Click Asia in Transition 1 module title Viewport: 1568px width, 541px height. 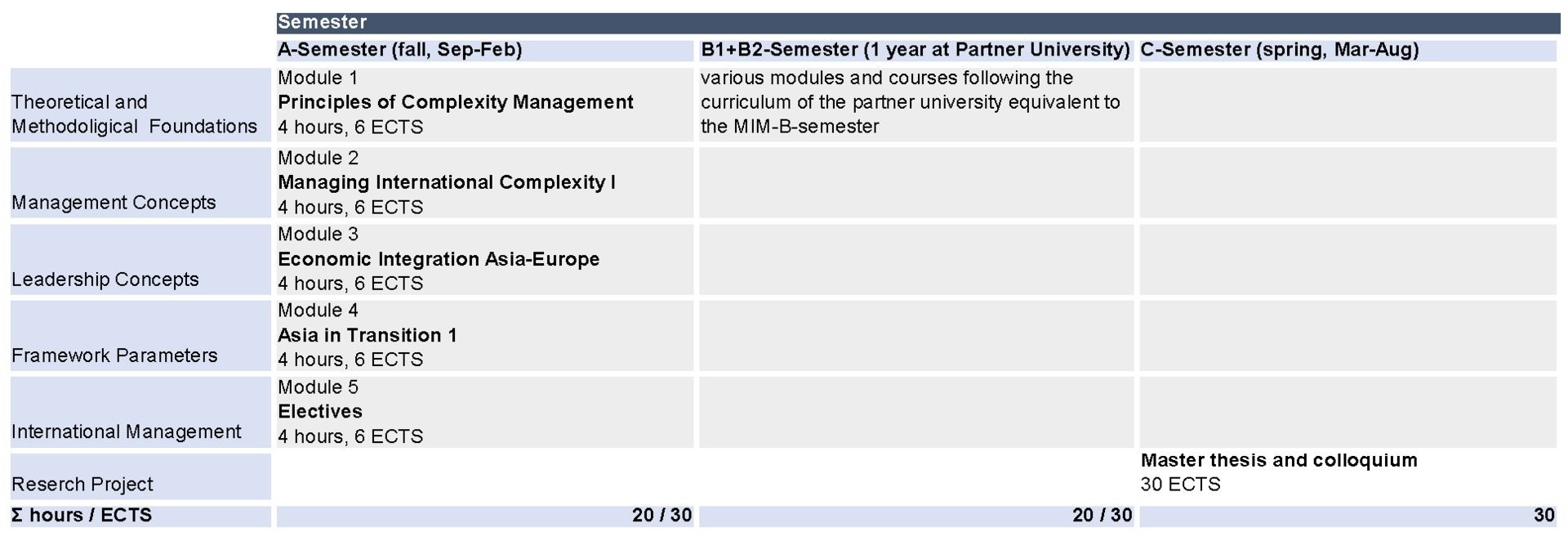pos(367,335)
